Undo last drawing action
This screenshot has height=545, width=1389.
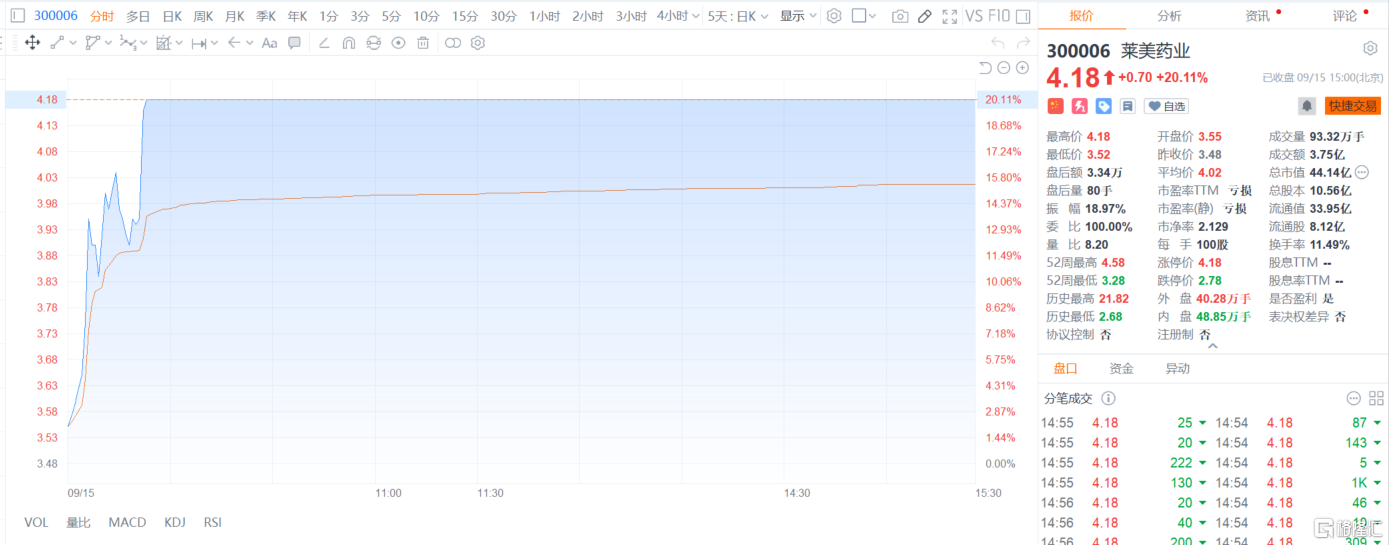997,43
